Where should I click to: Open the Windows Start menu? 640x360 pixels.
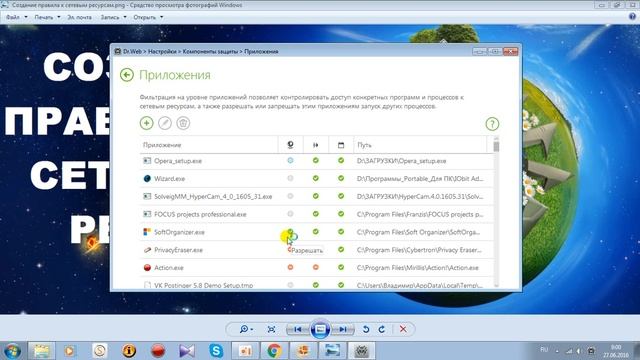(11, 351)
